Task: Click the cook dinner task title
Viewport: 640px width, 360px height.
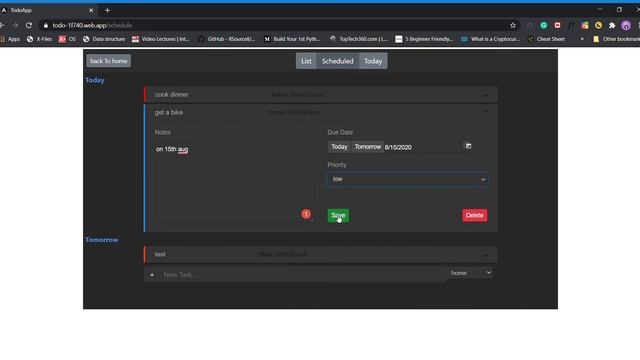Action: click(x=171, y=94)
